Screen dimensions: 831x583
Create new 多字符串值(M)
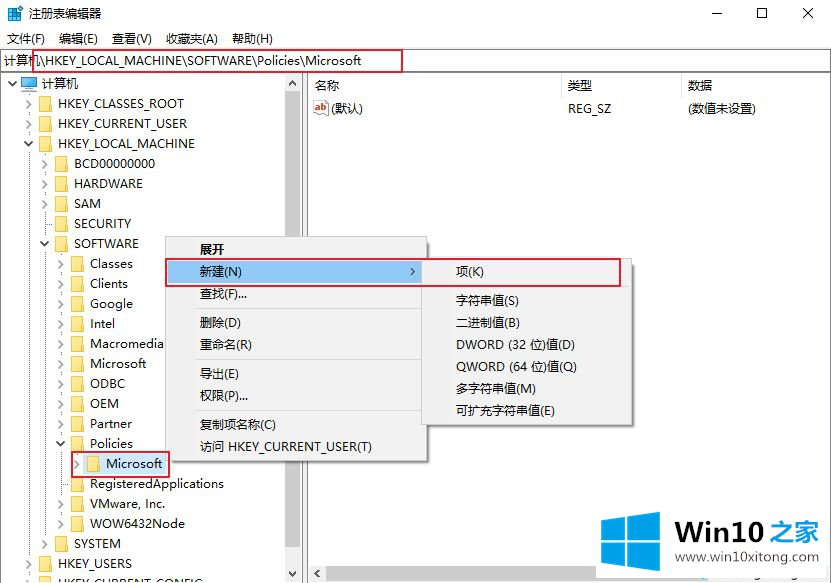526,388
